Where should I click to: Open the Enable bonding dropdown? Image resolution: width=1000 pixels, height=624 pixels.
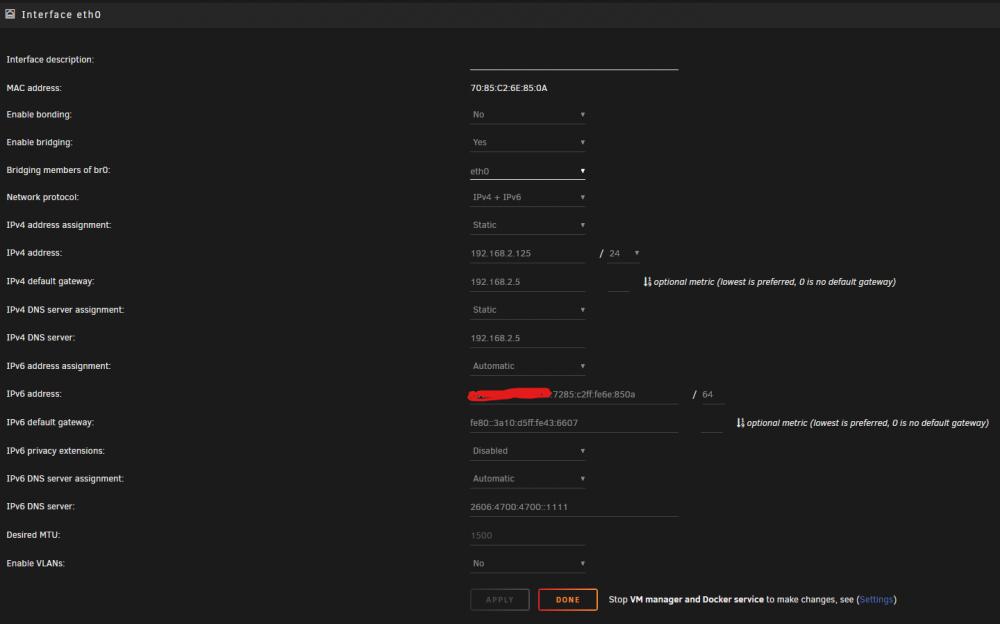[x=527, y=115]
